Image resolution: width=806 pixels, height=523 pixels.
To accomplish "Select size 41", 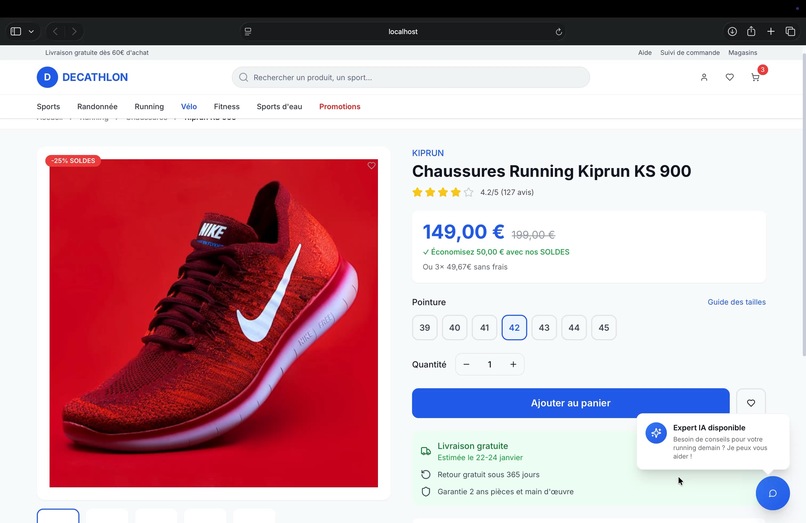I will [x=484, y=328].
